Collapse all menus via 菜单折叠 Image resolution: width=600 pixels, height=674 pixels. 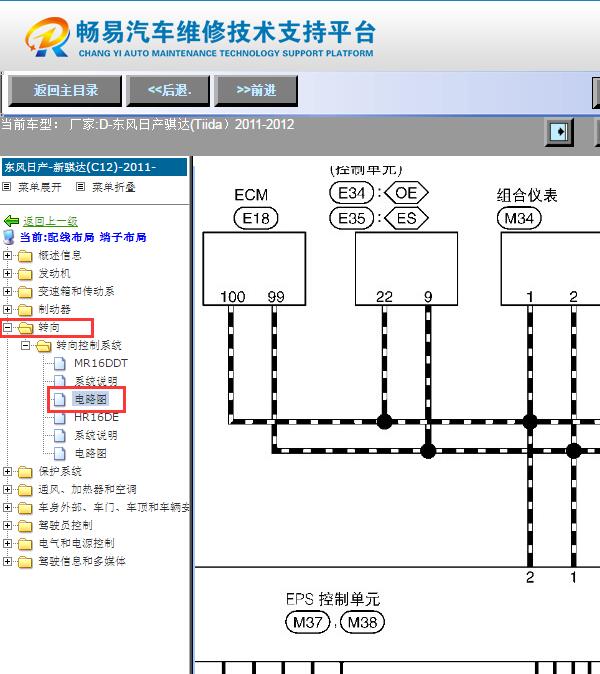(x=114, y=187)
